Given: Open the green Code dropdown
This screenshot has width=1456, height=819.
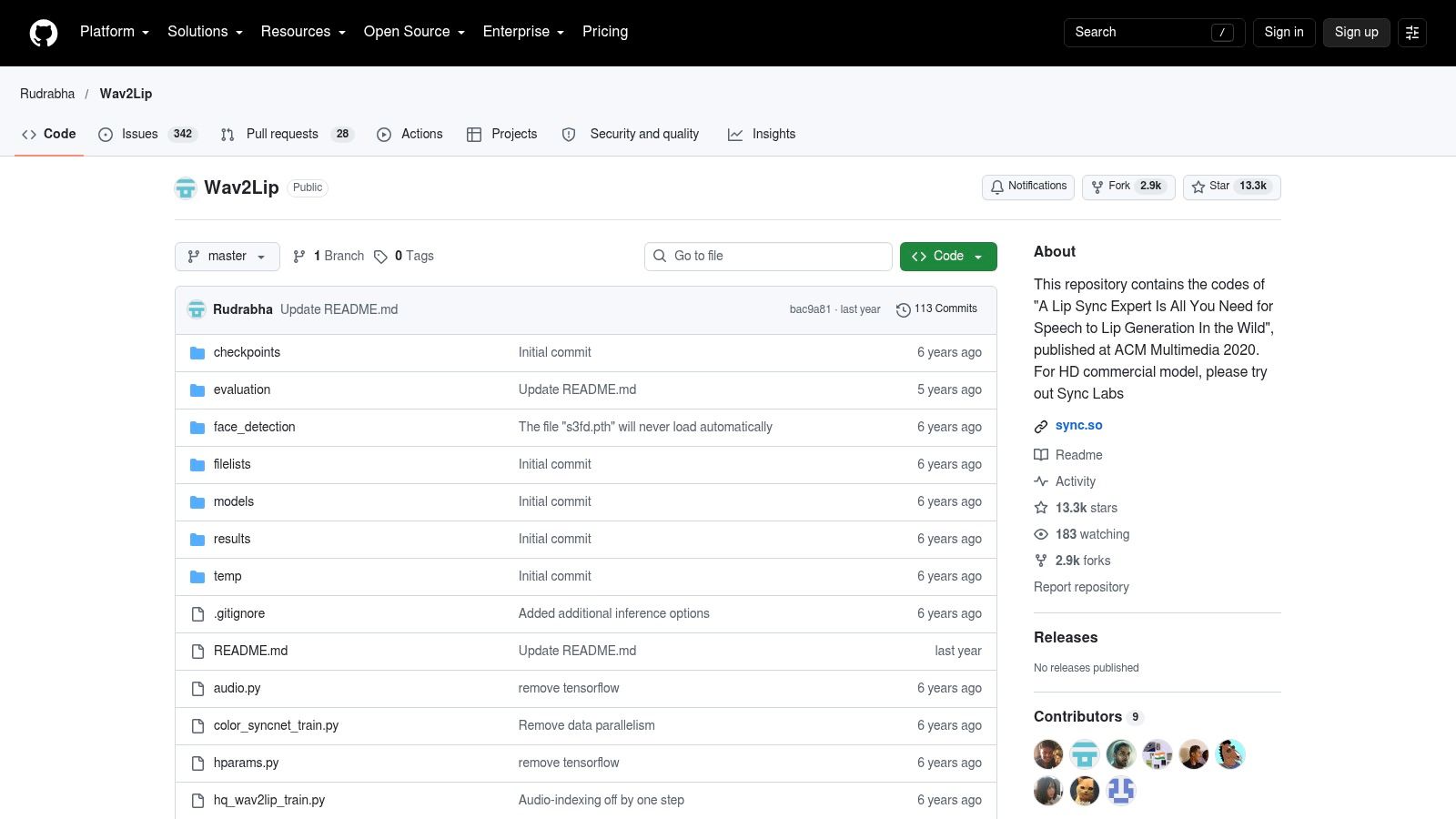Looking at the screenshot, I should click(x=948, y=257).
